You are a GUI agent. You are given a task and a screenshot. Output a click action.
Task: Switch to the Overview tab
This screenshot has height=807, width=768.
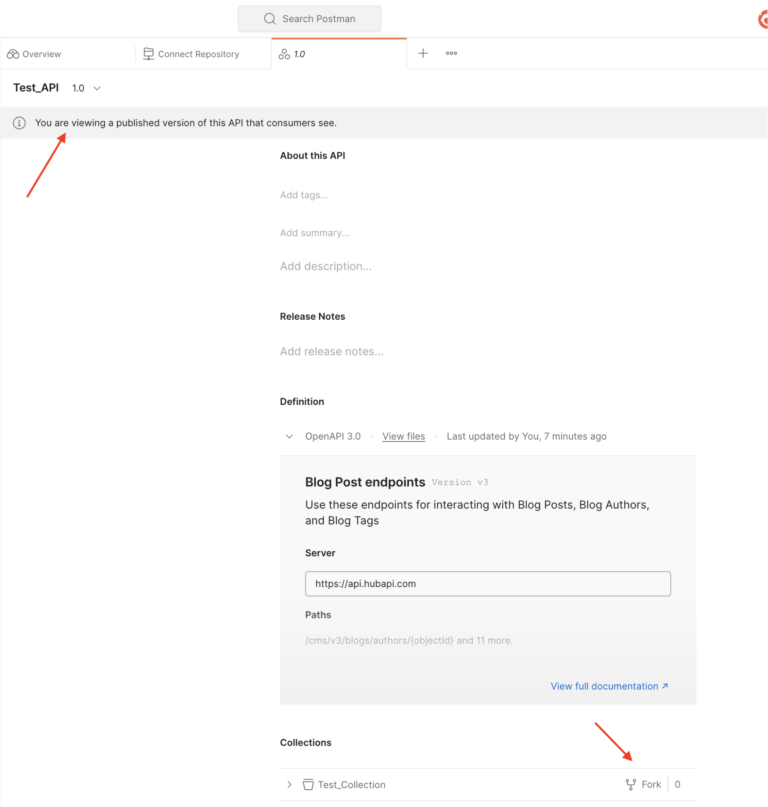(34, 54)
